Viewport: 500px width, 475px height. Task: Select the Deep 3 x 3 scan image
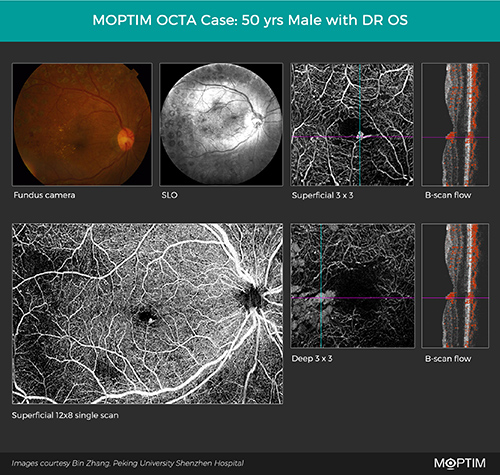point(352,286)
